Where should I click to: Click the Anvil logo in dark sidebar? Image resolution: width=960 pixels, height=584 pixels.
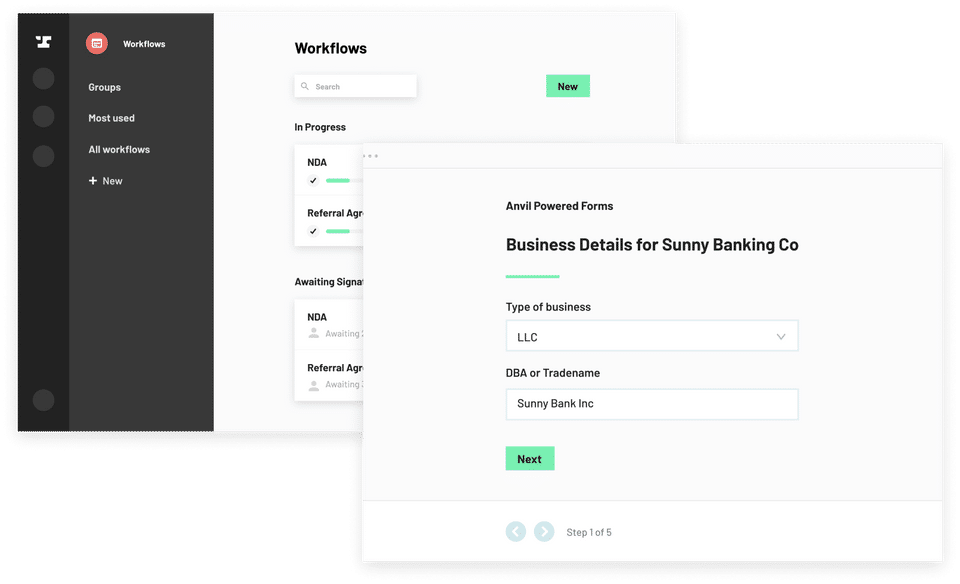pos(43,42)
